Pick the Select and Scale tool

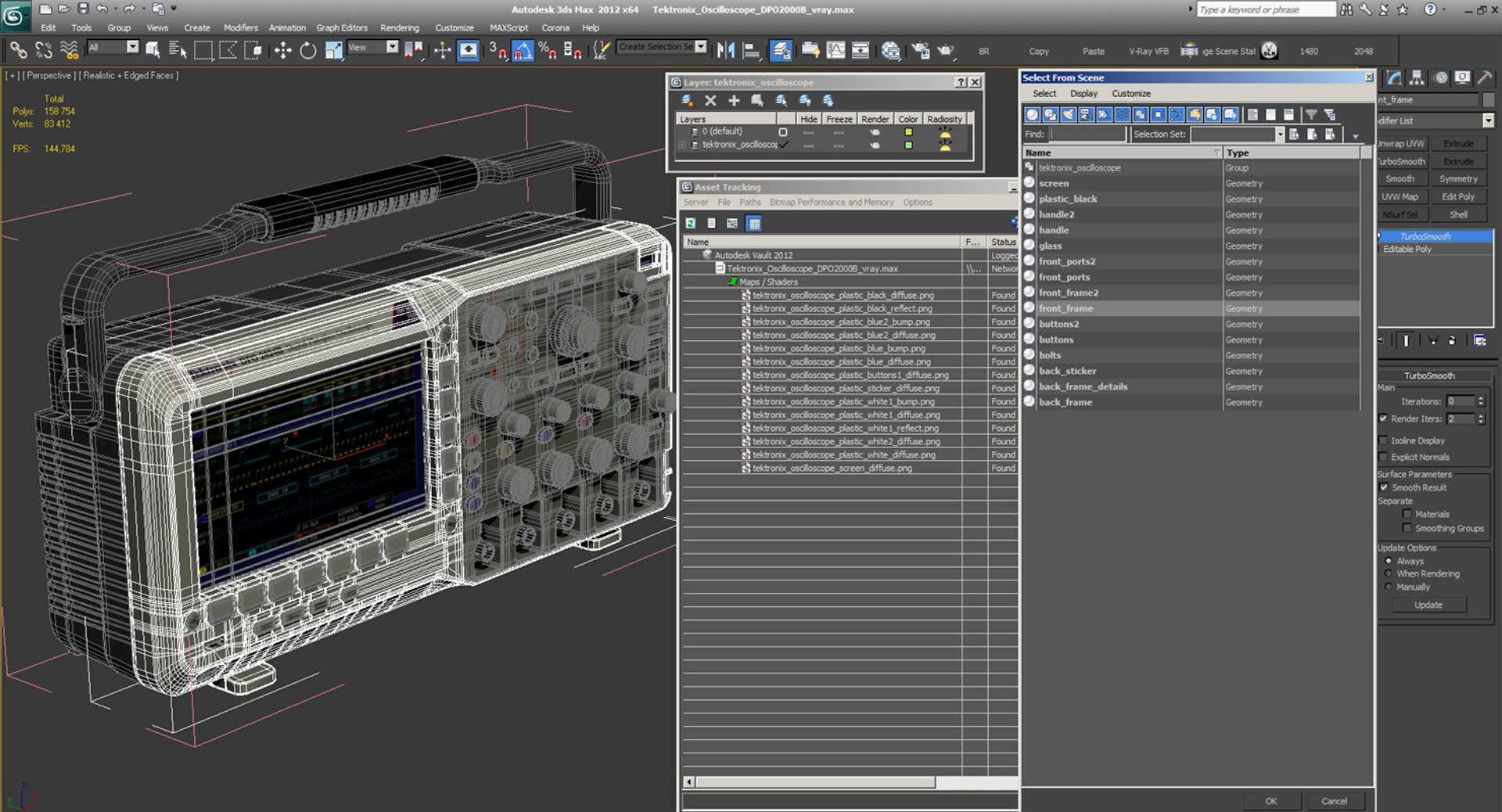[333, 51]
